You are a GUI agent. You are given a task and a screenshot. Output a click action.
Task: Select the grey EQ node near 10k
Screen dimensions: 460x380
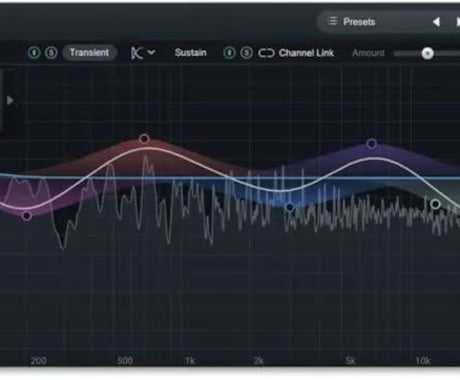pos(435,204)
